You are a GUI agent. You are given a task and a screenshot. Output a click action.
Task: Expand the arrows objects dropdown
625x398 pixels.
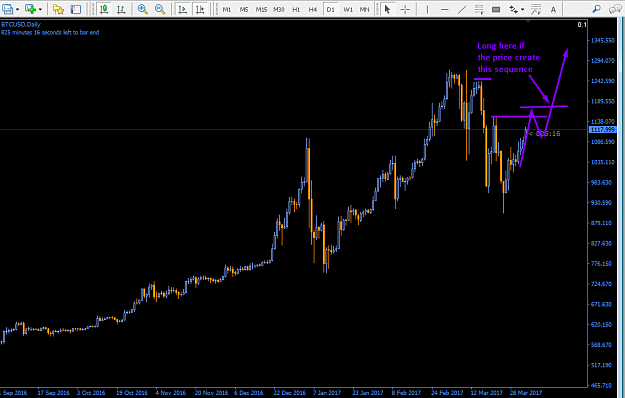[523, 9]
